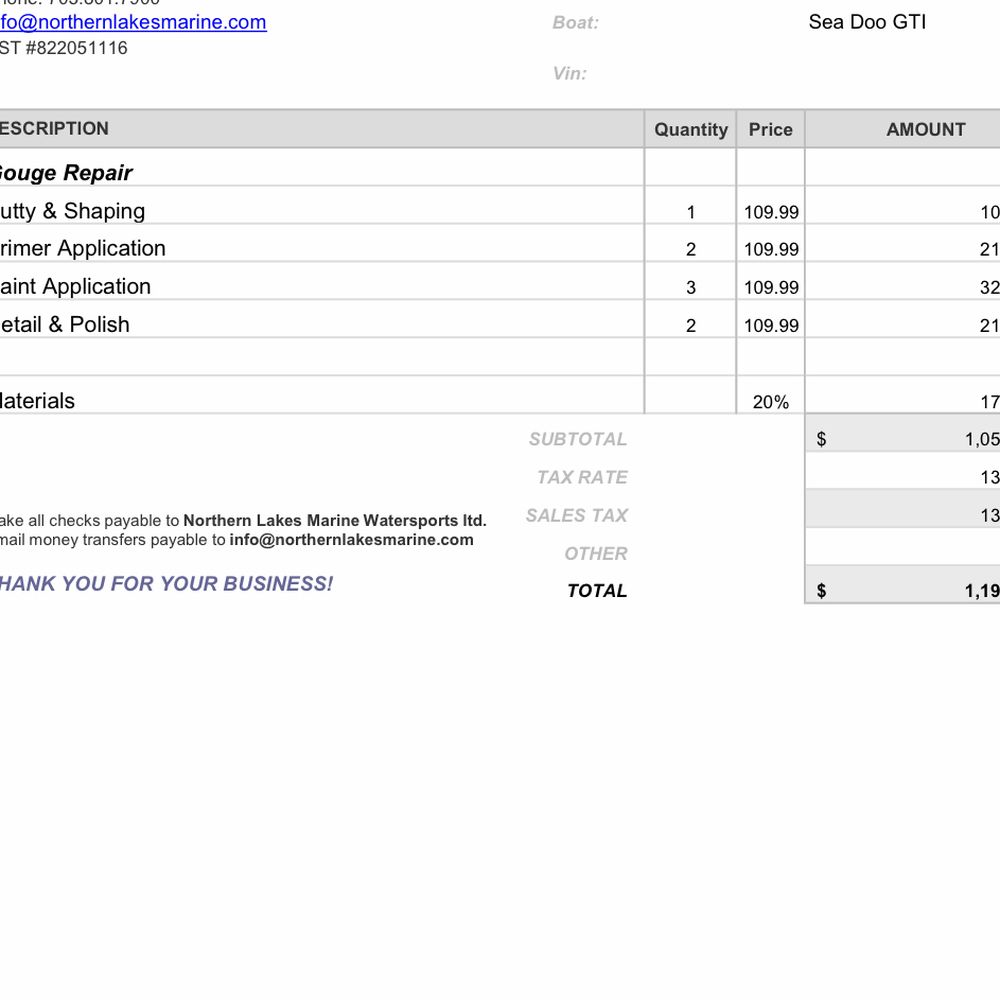
Task: Click the empty OTHER amount cell
Action: (902, 547)
